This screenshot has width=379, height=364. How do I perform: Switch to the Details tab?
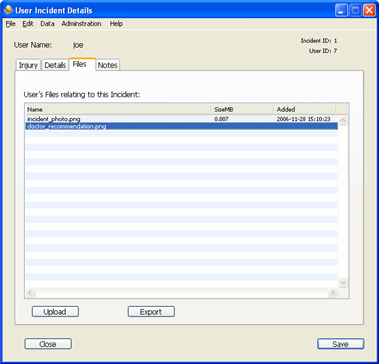pyautogui.click(x=55, y=65)
